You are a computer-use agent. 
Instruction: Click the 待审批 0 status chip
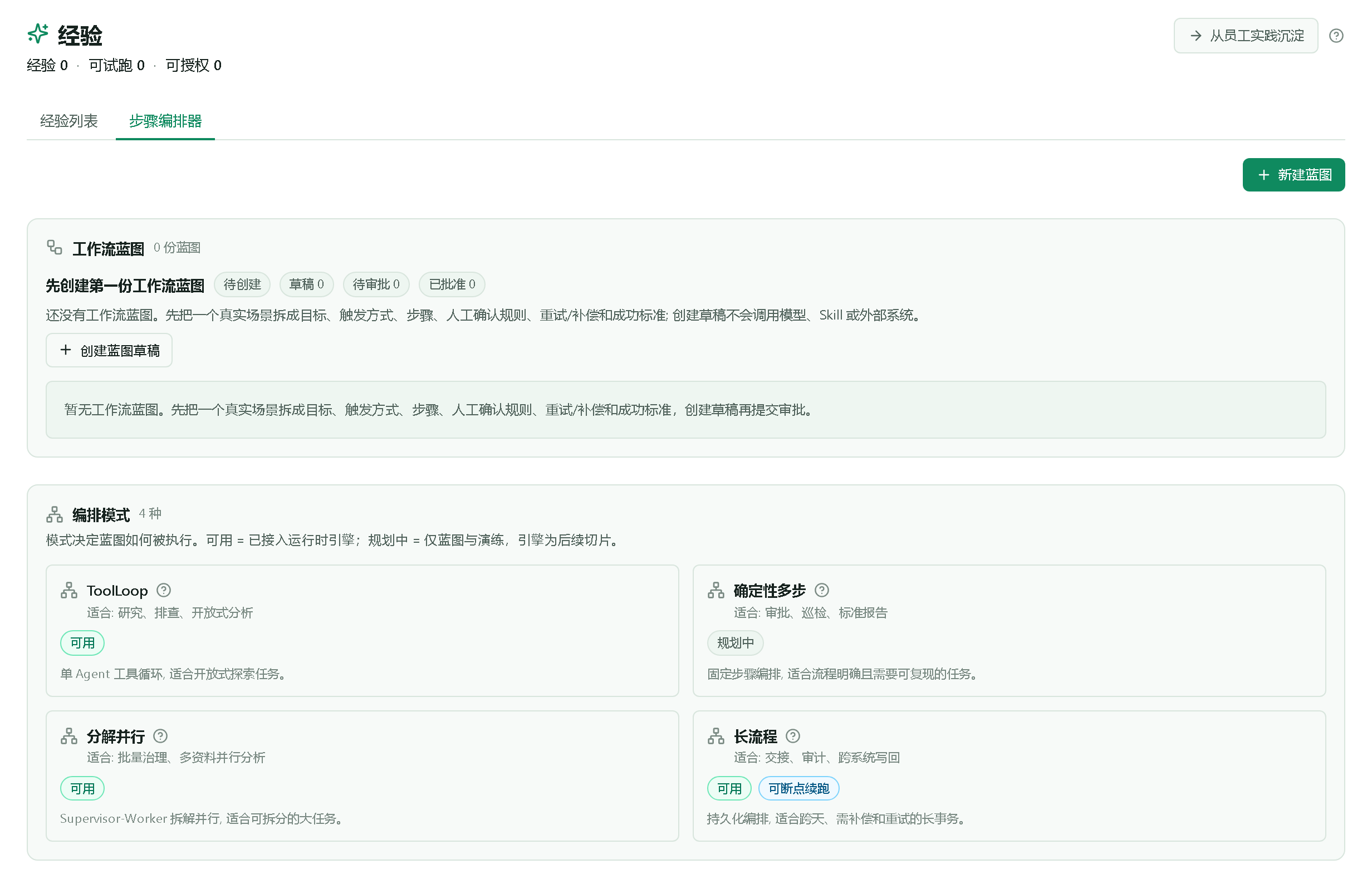point(376,284)
